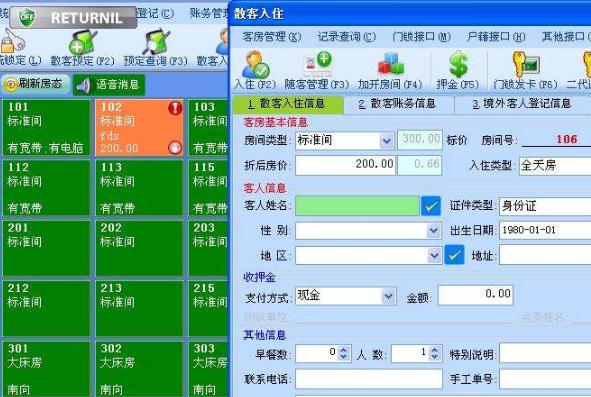Select room 112 标准间 tile

tap(46, 188)
